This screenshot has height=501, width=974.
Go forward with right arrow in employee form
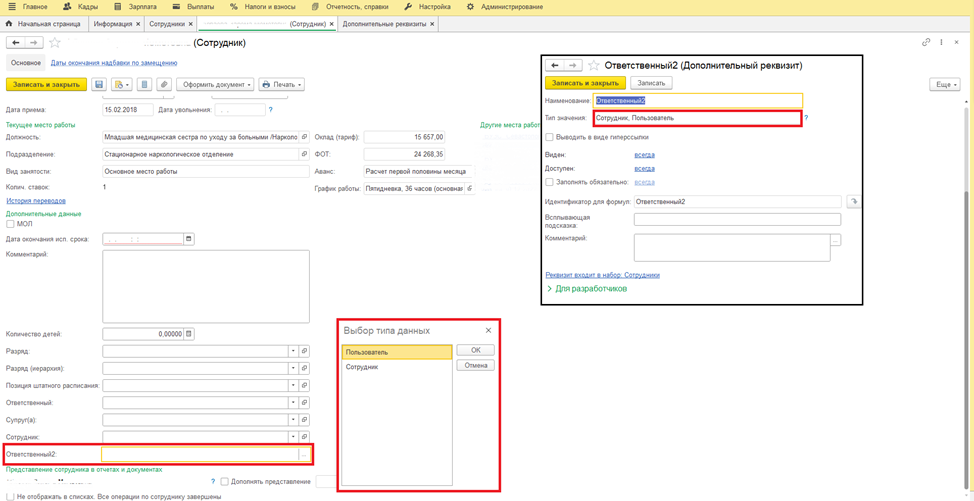pos(34,43)
